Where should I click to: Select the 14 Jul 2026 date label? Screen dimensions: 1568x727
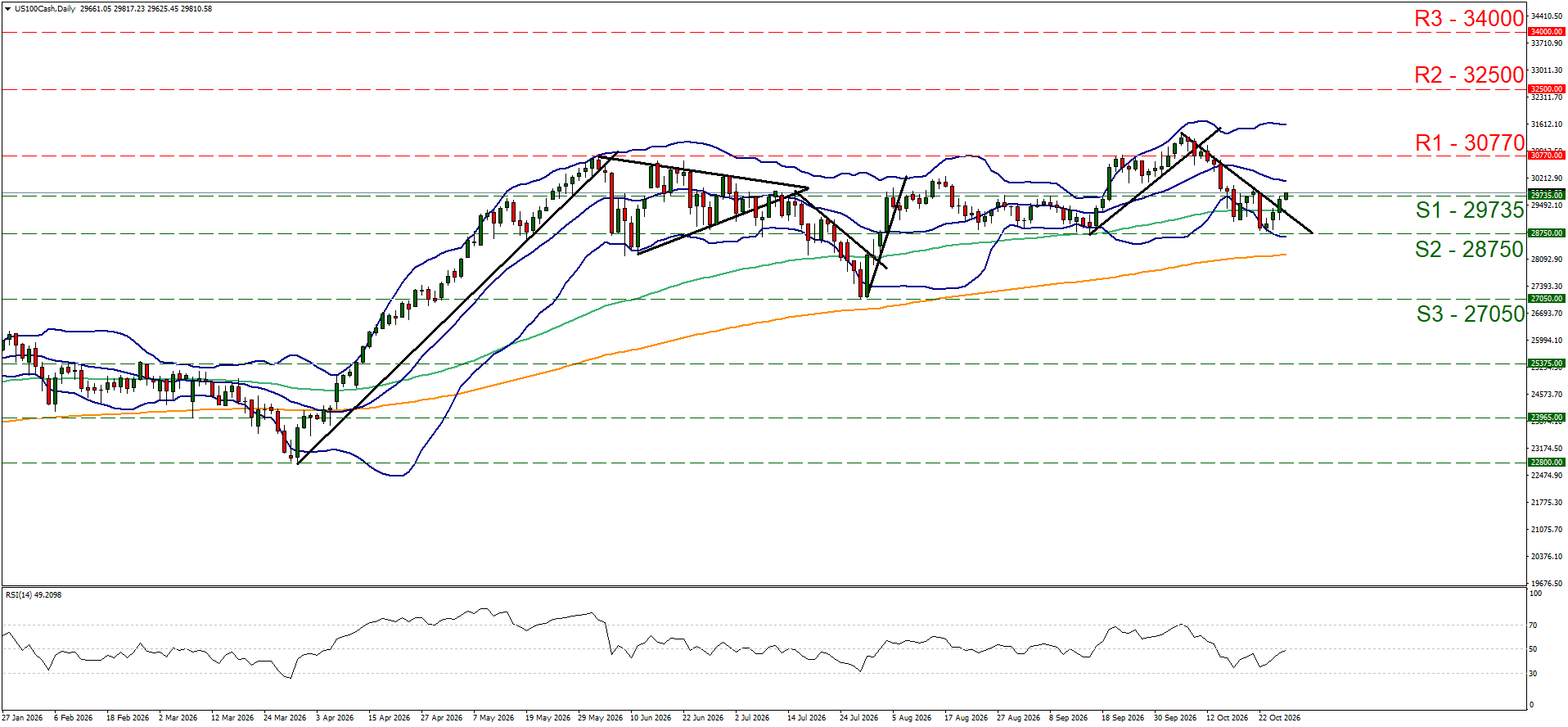point(807,718)
